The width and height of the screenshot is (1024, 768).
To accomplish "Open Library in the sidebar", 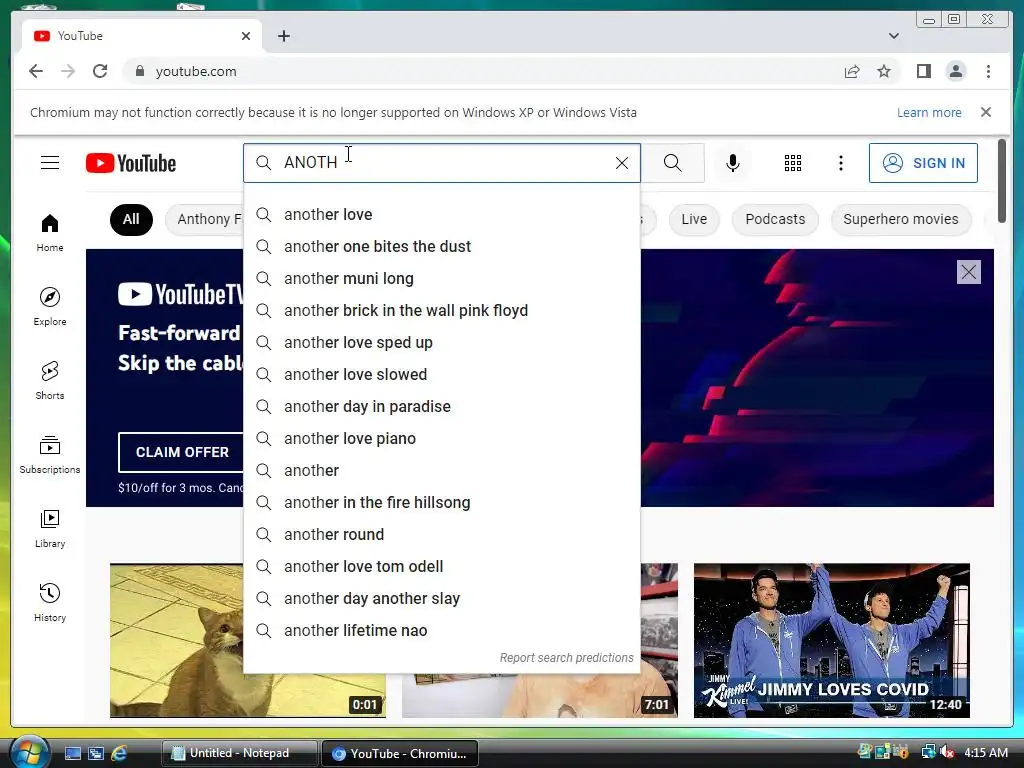I will click(50, 529).
